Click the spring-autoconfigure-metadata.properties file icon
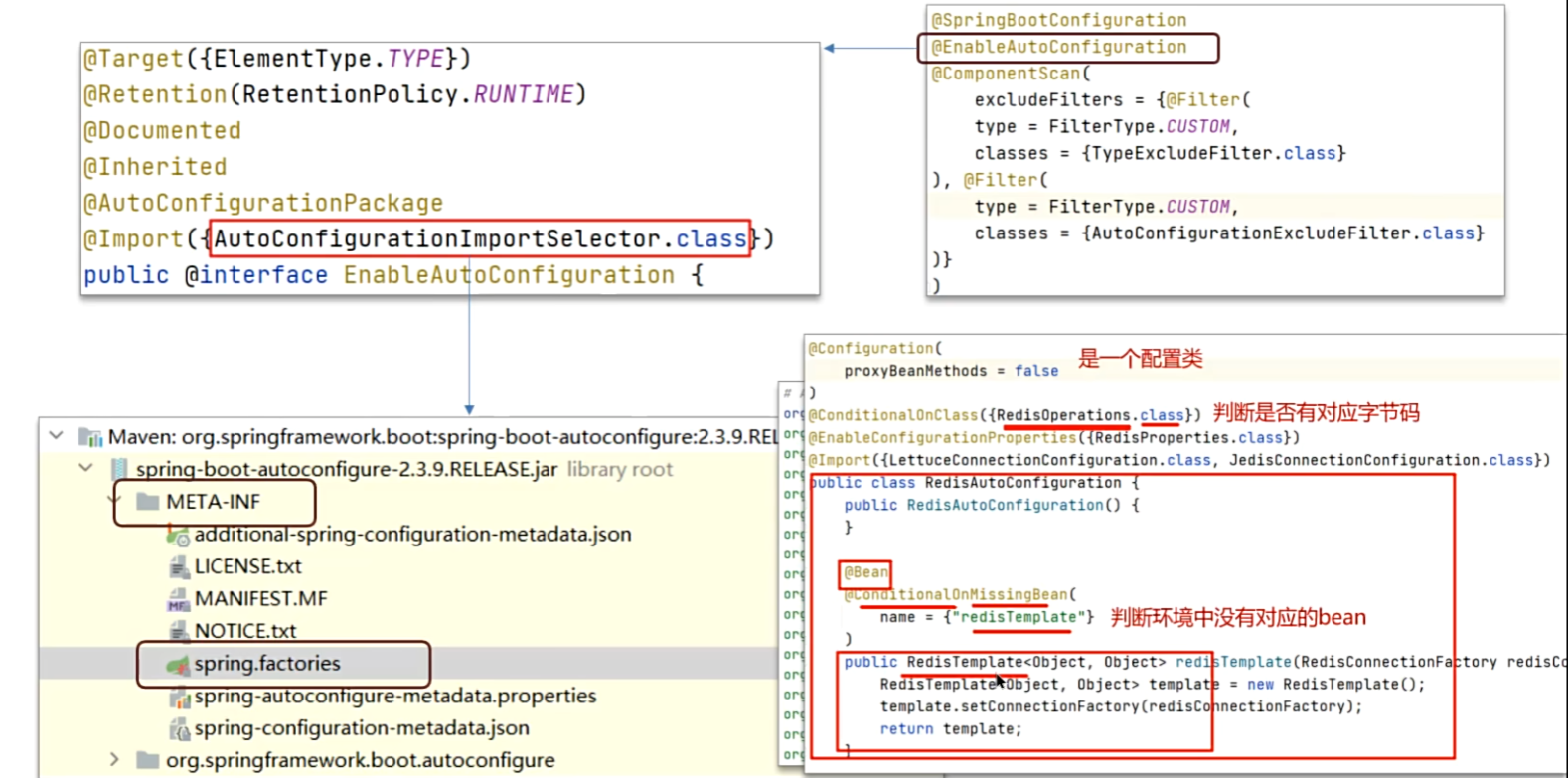This screenshot has height=778, width=1568. coord(179,697)
